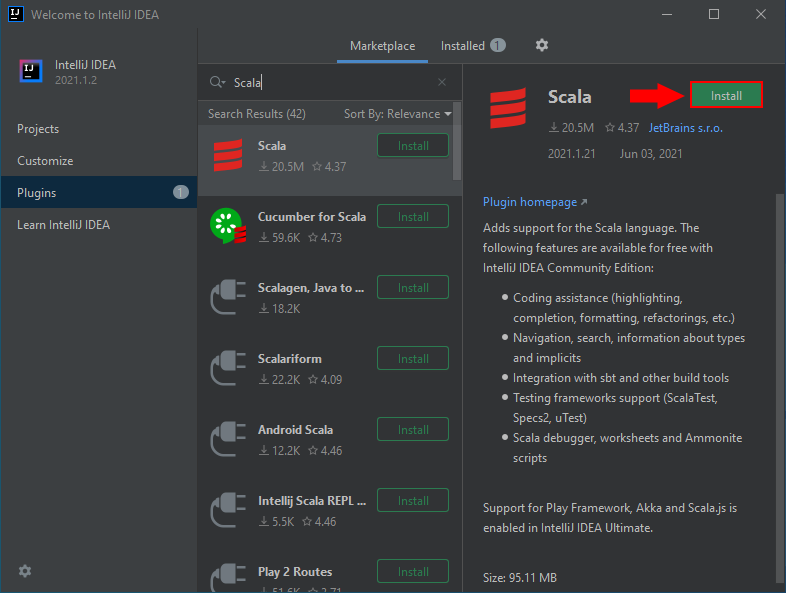Viewport: 786px width, 593px height.
Task: Maximize the Welcome to IntelliJ IDEA window
Action: 714,14
